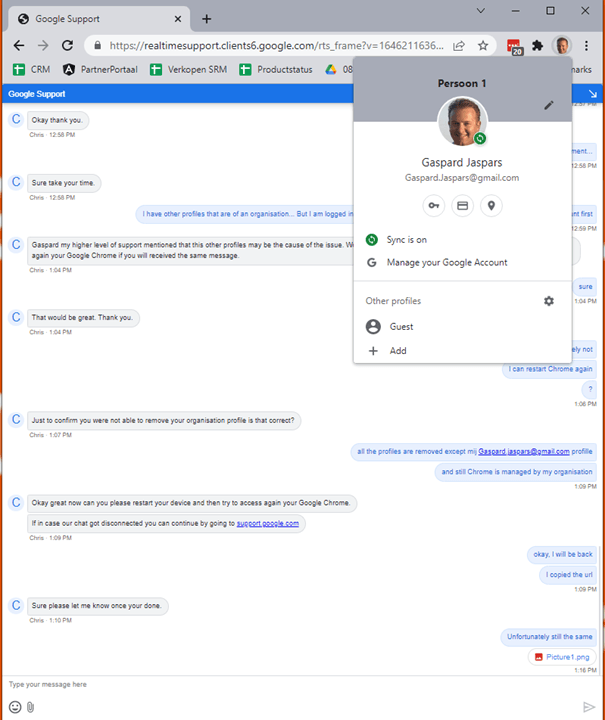605x720 pixels.
Task: Open the Productstatus bookmark
Action: tap(275, 69)
